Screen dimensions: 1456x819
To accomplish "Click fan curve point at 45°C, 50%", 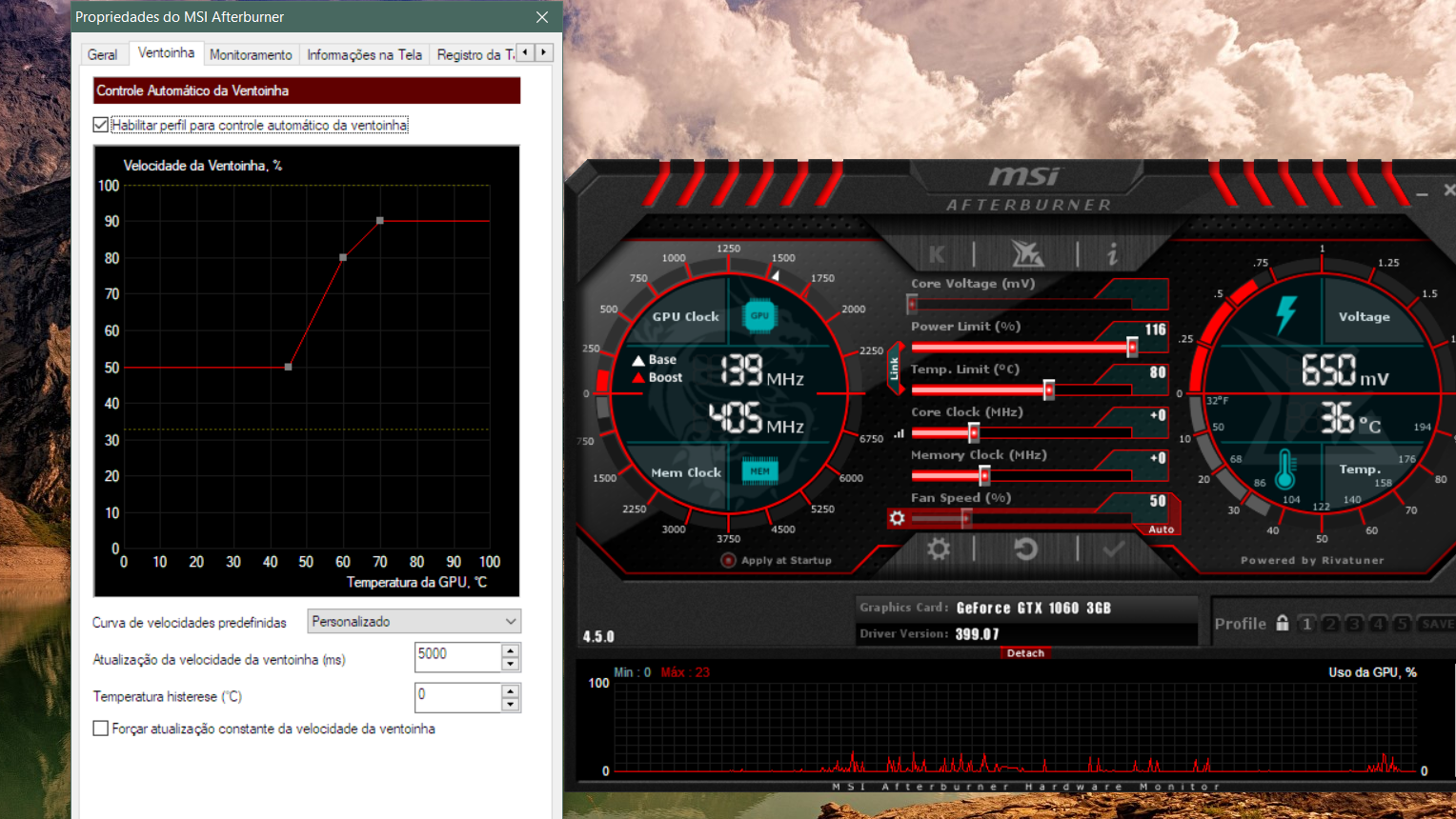I will pyautogui.click(x=288, y=367).
